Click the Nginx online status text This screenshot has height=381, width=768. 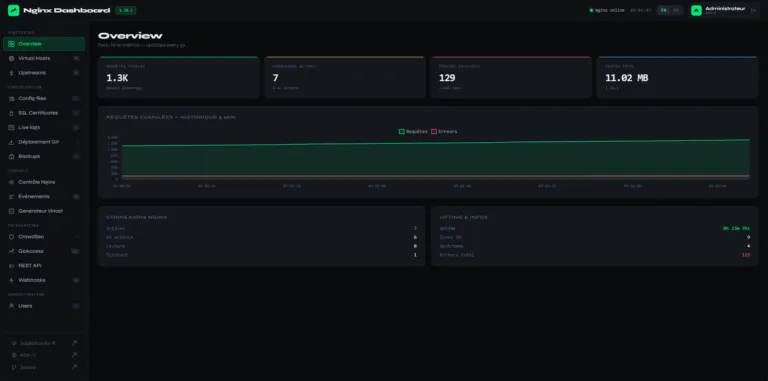(x=610, y=10)
